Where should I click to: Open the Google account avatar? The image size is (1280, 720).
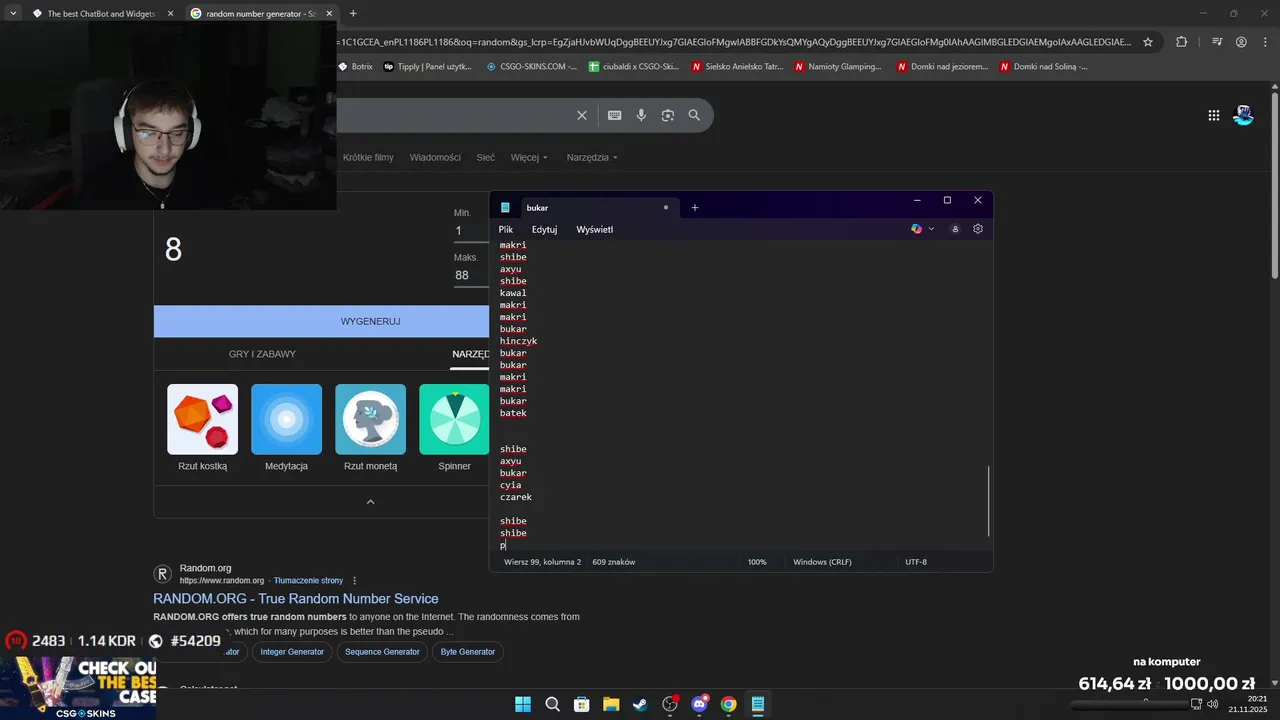point(1243,115)
